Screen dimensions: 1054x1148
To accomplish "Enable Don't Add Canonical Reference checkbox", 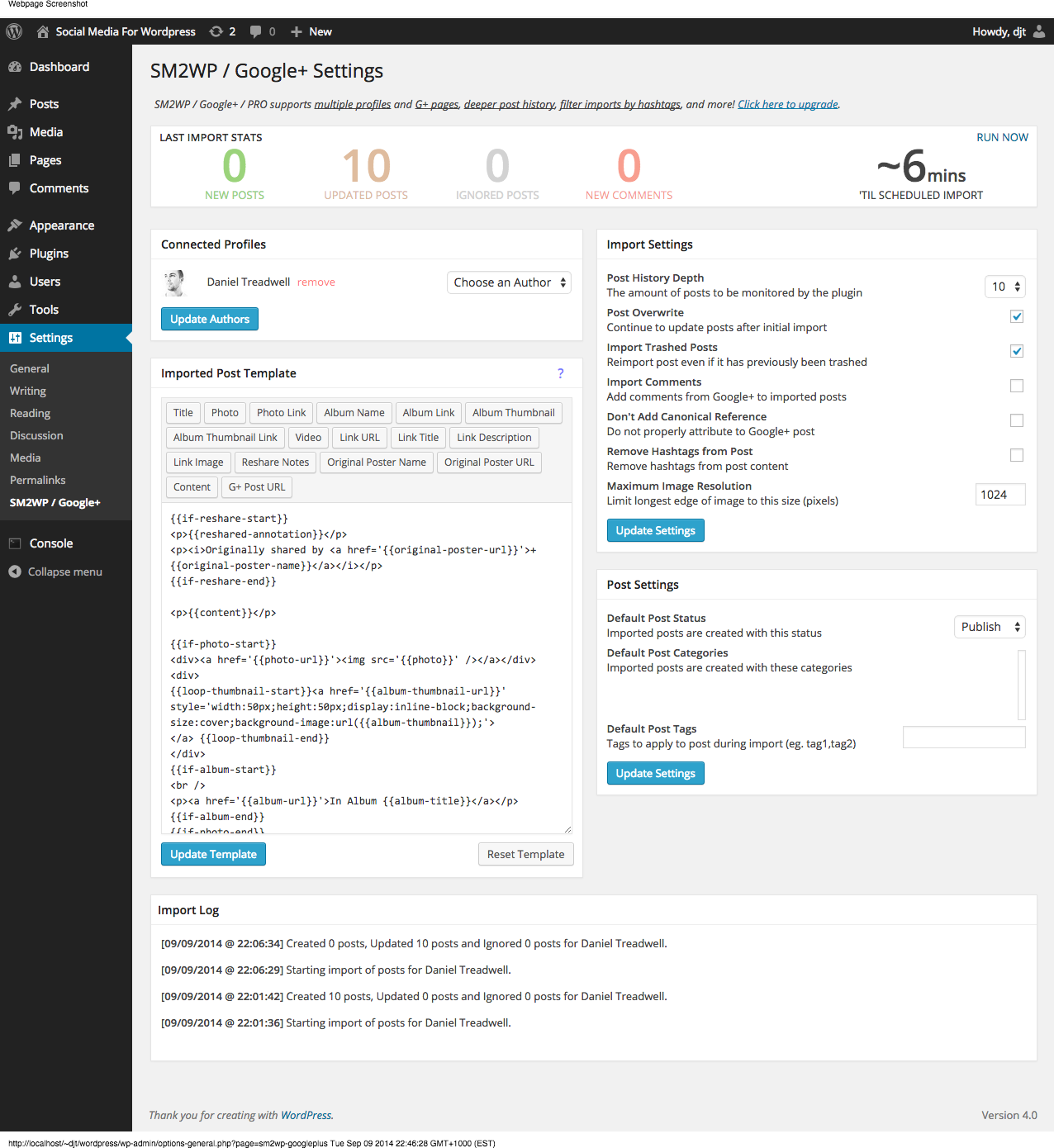I will coord(1017,420).
